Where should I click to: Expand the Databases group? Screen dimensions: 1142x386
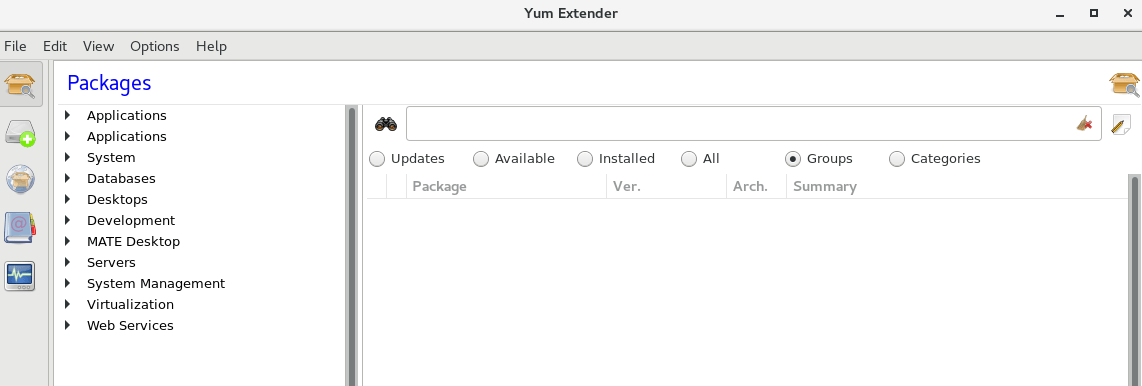coord(68,178)
